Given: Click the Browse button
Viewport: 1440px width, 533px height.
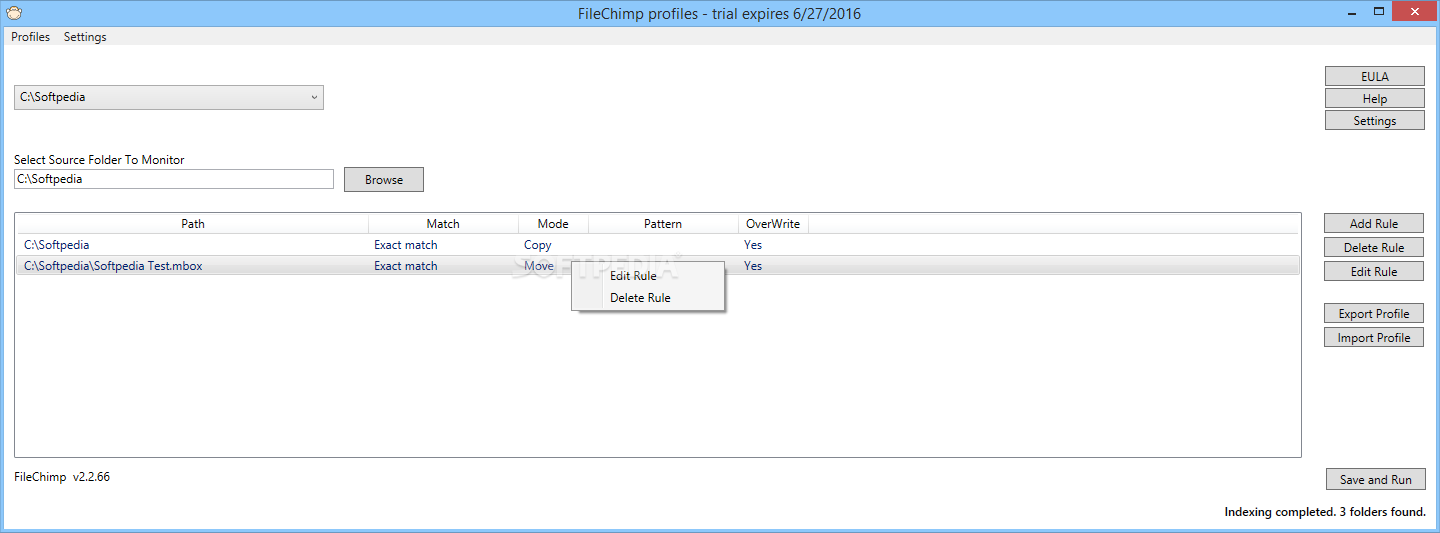Looking at the screenshot, I should [384, 180].
